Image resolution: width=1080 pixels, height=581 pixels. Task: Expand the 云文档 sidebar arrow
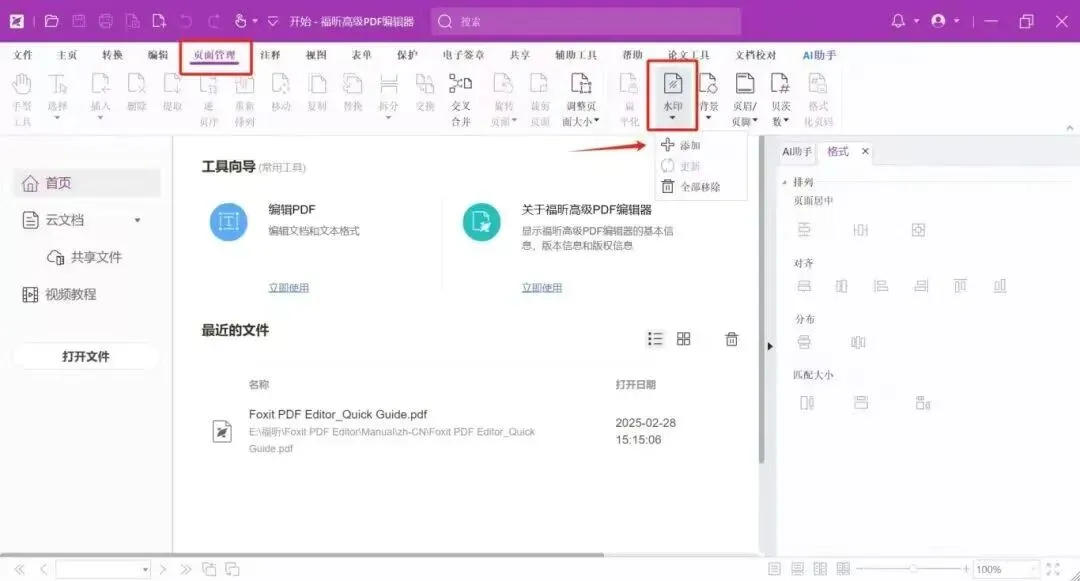coord(138,220)
